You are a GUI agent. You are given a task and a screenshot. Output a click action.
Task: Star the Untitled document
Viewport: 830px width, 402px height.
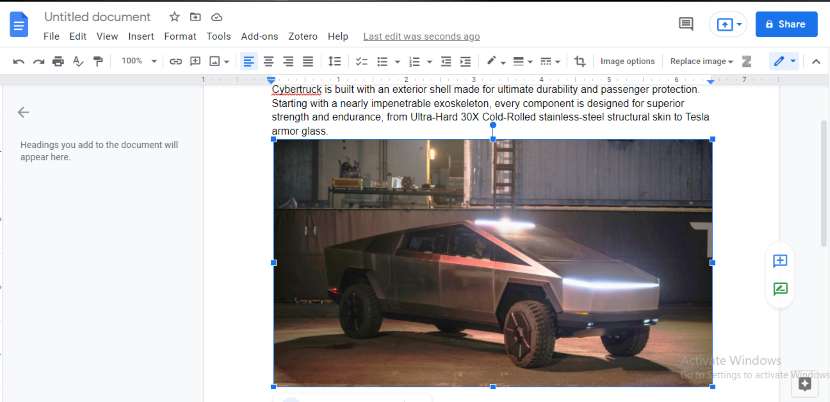click(175, 17)
